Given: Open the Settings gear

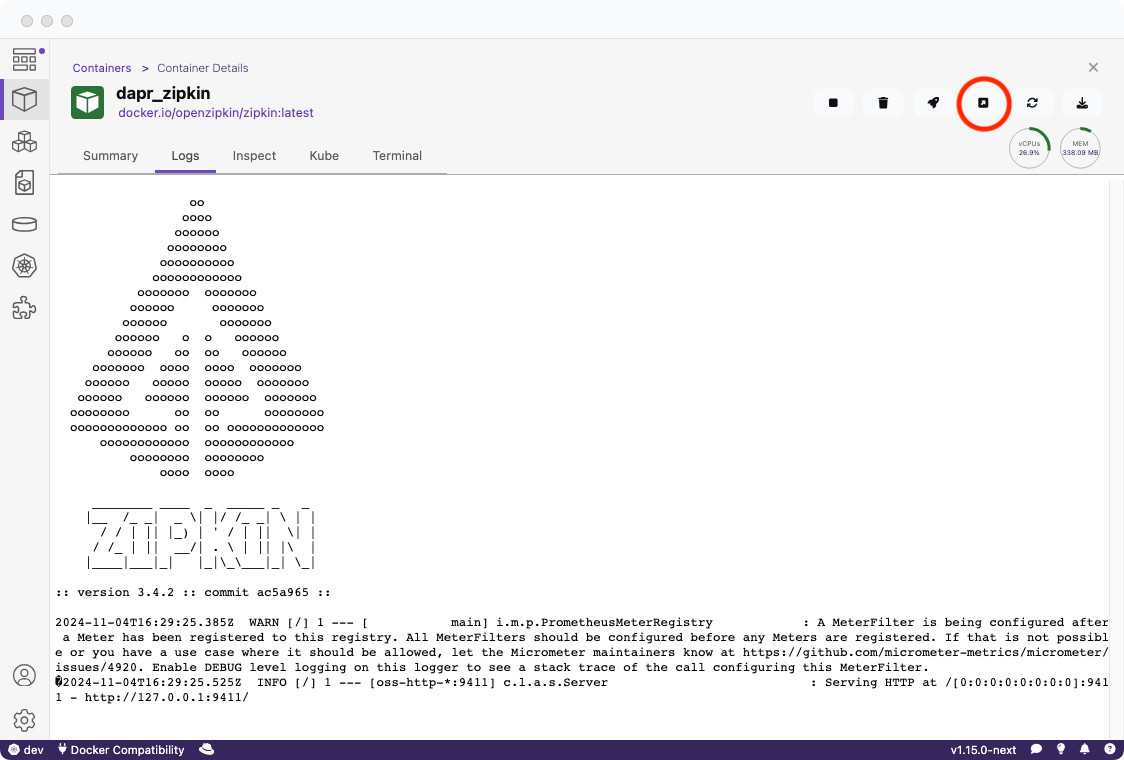Looking at the screenshot, I should pos(25,720).
